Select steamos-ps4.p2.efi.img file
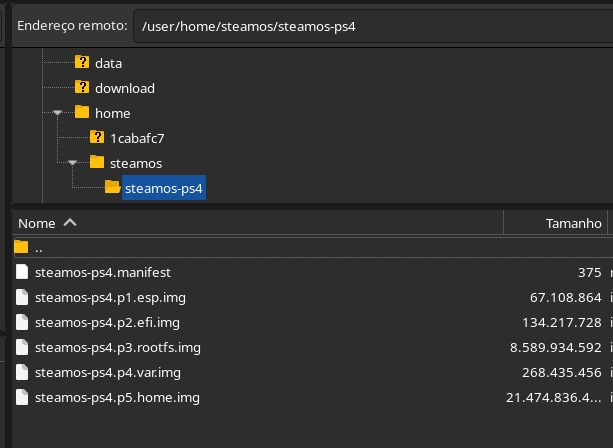613x448 pixels. point(108,323)
